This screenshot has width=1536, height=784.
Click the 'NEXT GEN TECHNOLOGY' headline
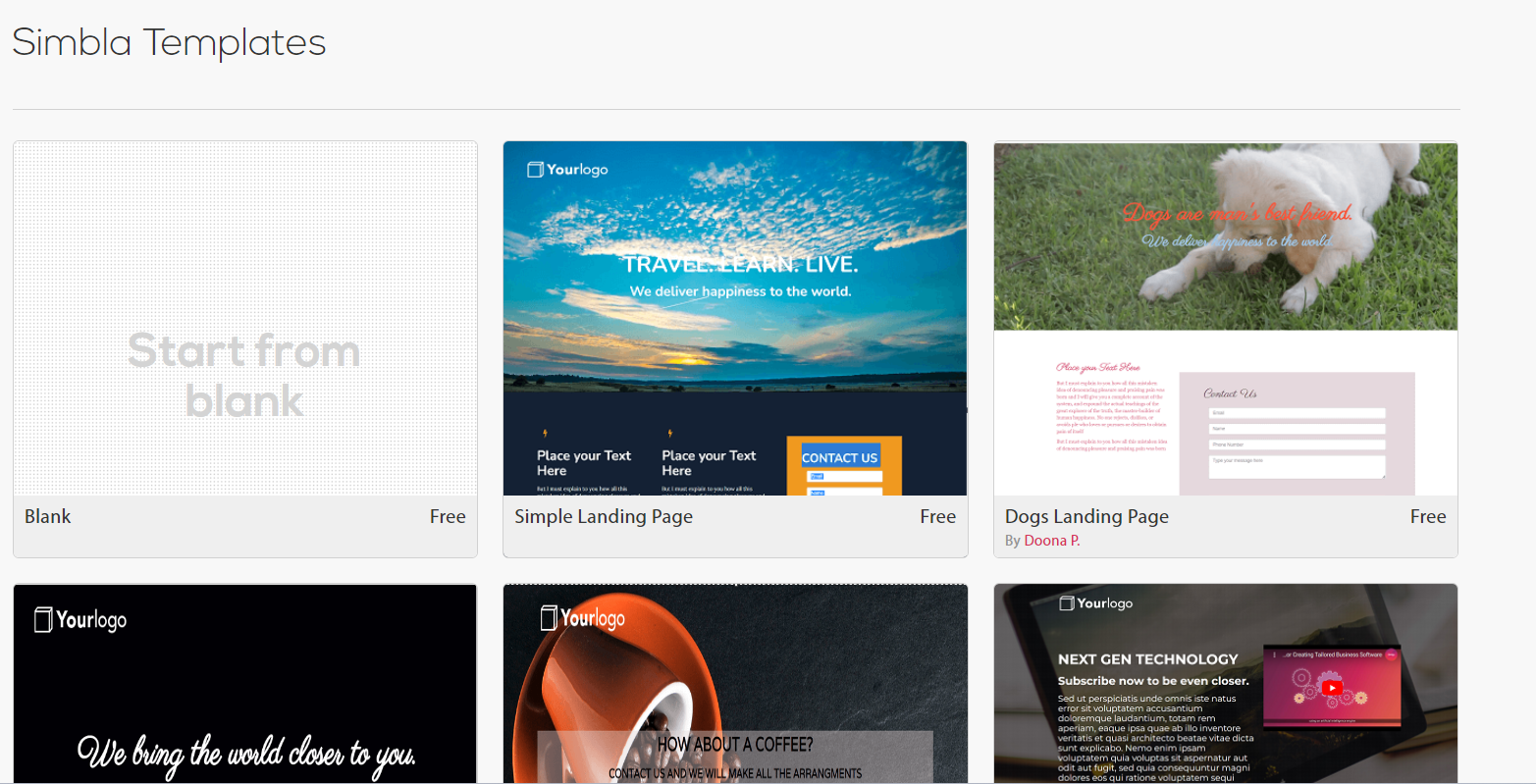pos(1148,659)
